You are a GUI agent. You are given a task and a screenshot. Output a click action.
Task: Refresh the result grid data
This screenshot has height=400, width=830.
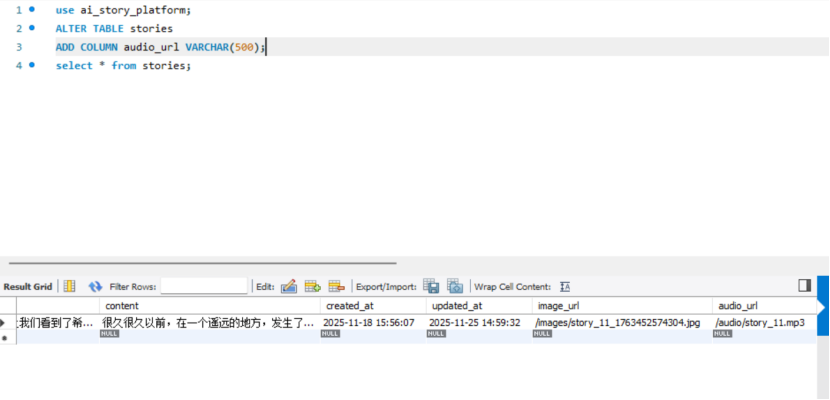[95, 286]
